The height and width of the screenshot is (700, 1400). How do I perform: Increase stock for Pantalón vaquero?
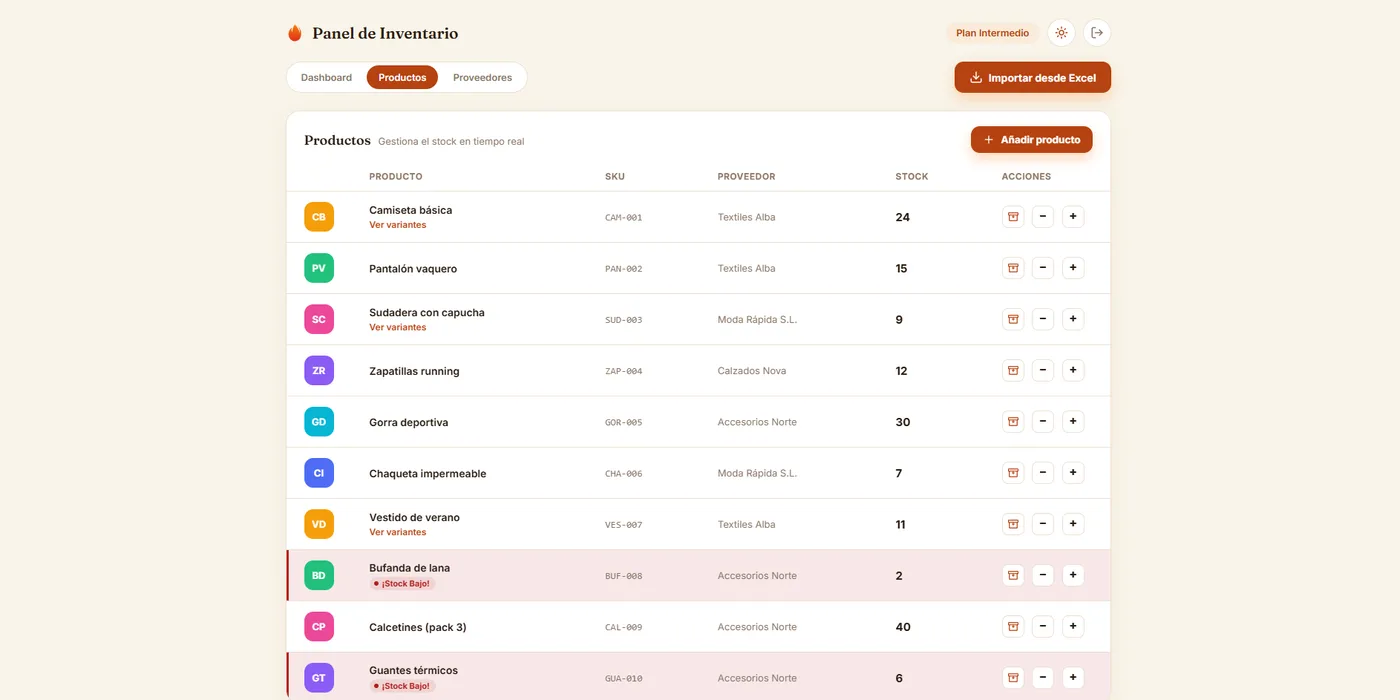coord(1073,267)
